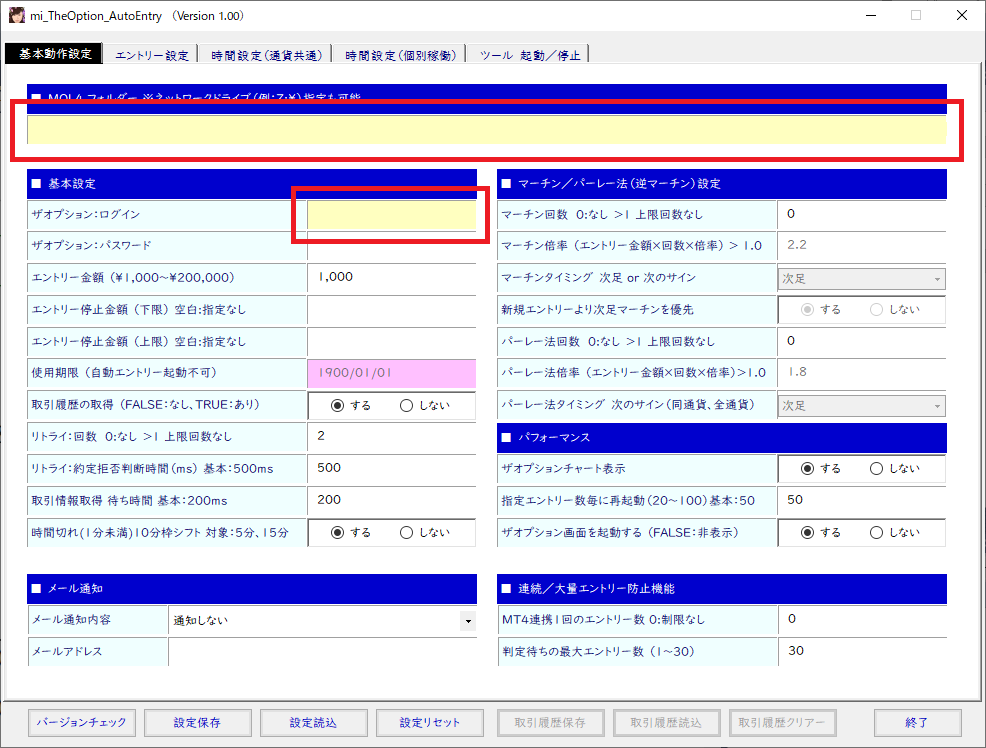Switch to エントリー設定 tab

tap(151, 55)
